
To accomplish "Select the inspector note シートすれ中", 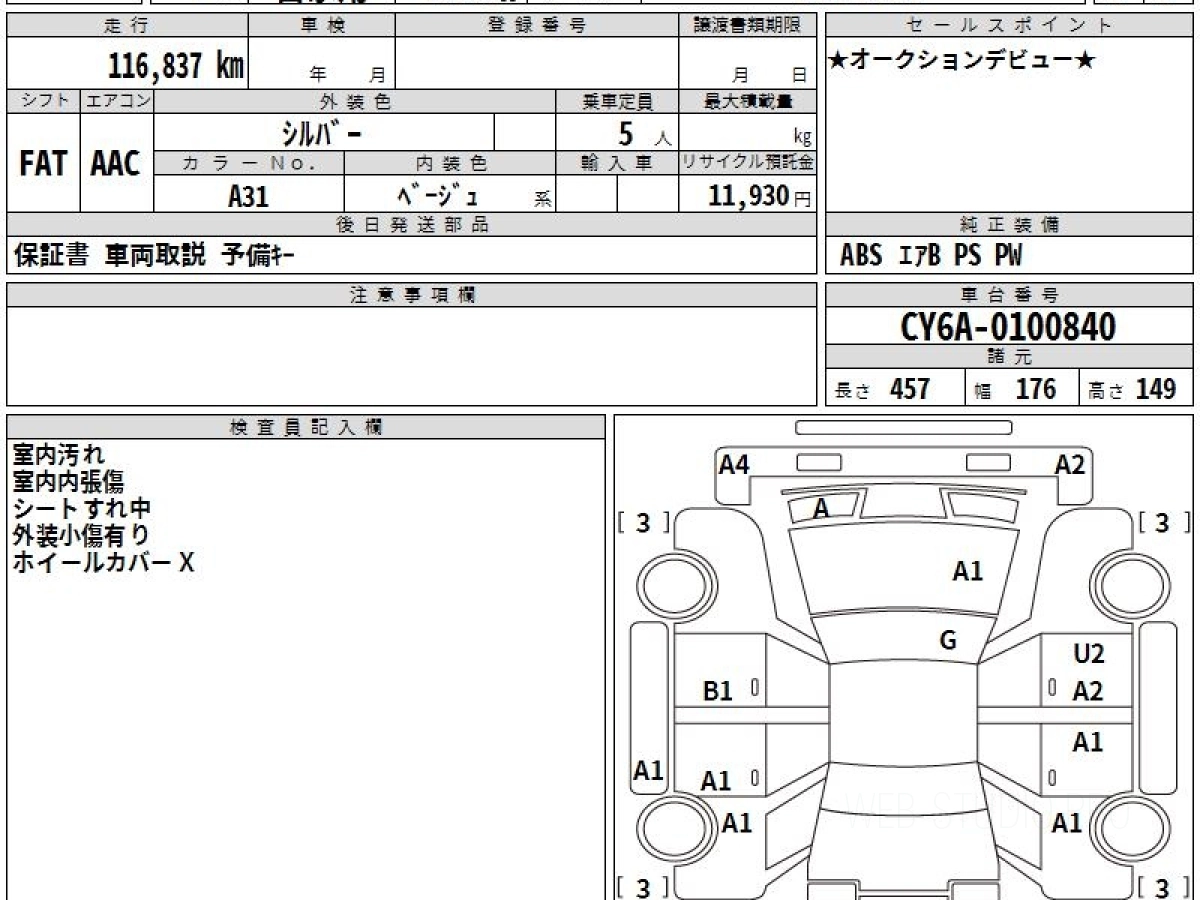I will coord(81,509).
